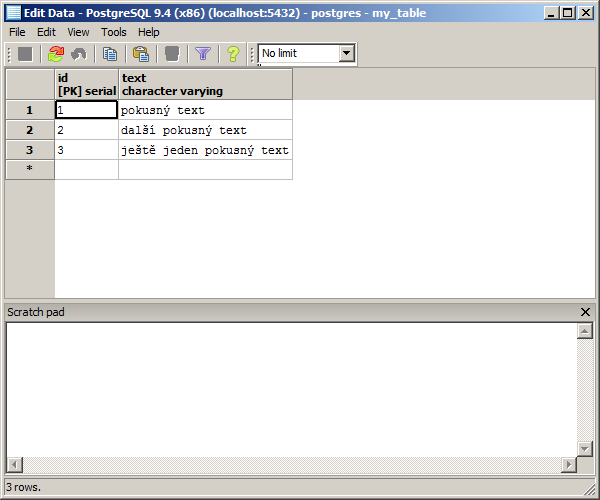Screen dimensions: 600x500
Task: Open the filter funnel options
Action: pos(203,54)
